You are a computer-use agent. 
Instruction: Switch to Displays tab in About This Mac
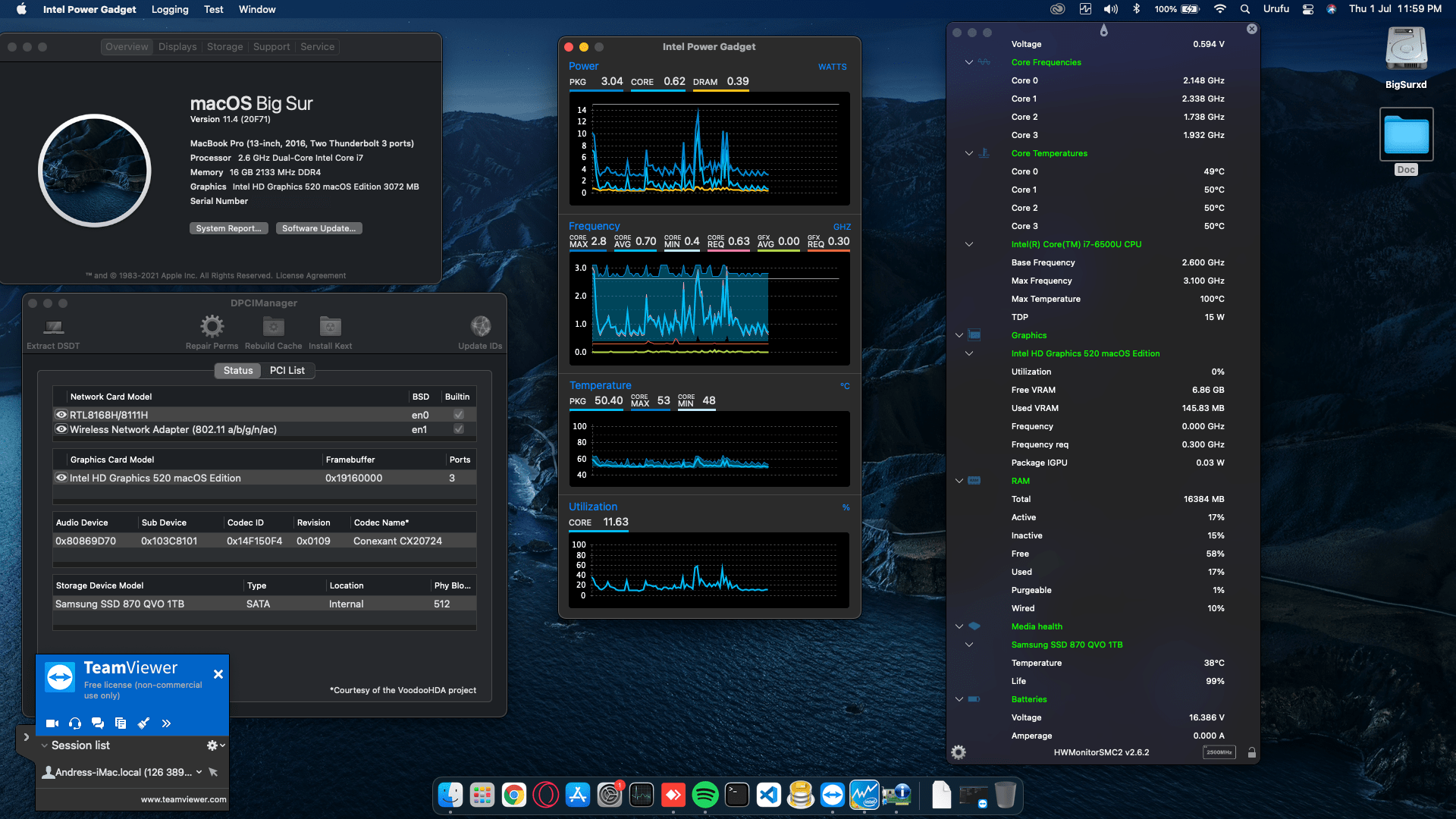pos(177,46)
